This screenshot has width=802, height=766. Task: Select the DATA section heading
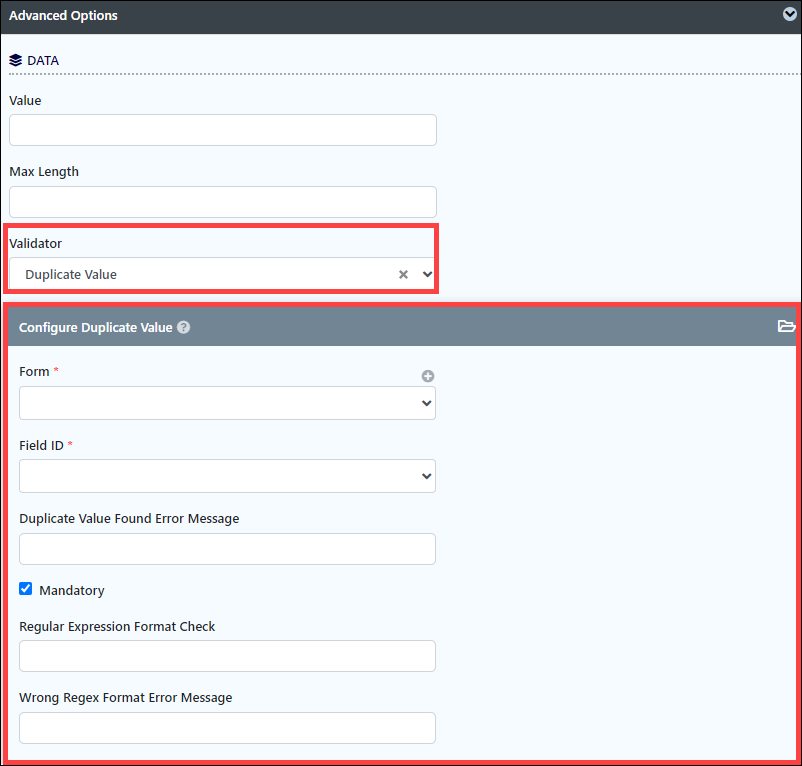[43, 60]
